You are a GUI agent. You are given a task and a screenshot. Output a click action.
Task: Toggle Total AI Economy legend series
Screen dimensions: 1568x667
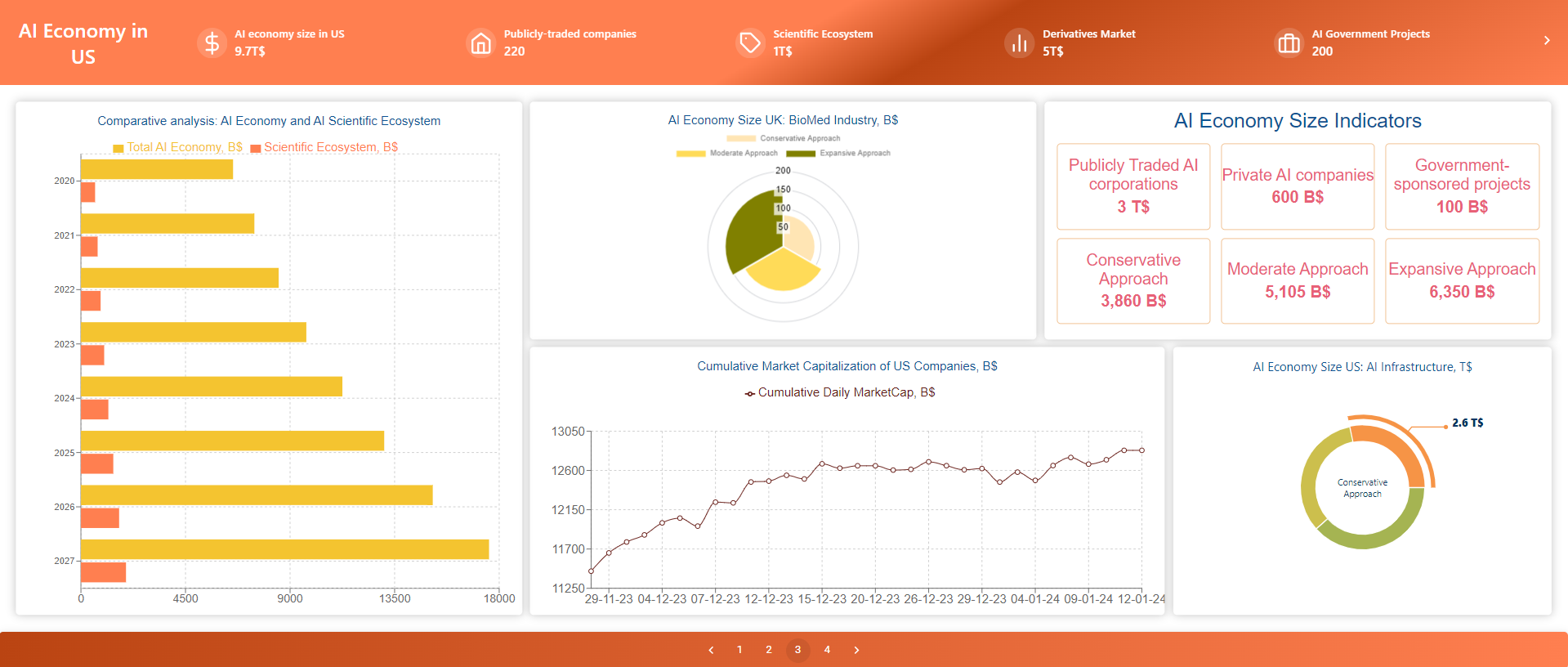tap(177, 147)
